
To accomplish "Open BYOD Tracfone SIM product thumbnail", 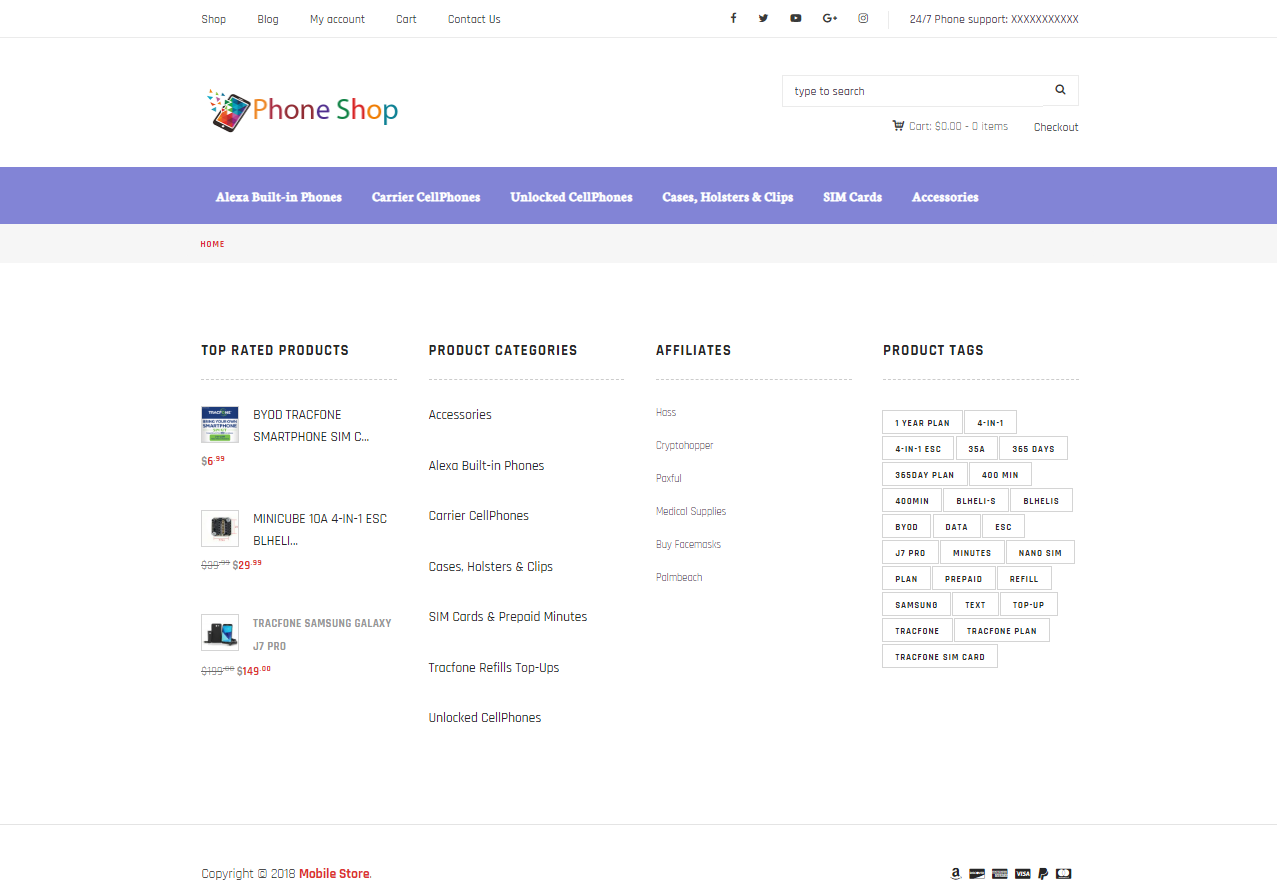I will click(220, 424).
